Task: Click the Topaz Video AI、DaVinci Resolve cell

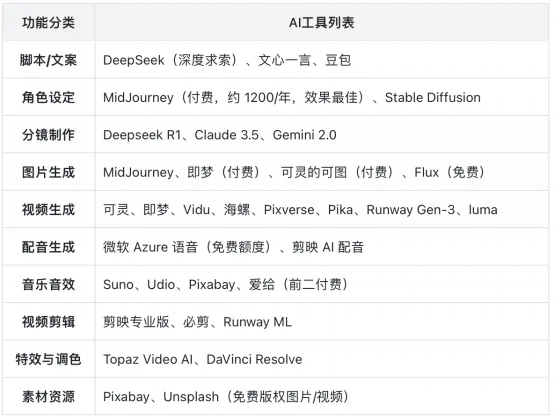Action: pos(322,359)
